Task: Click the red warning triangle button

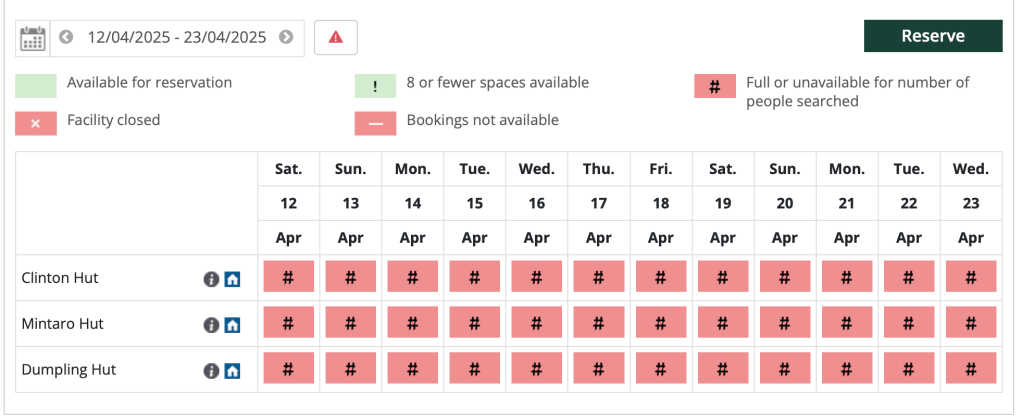Action: tap(336, 38)
